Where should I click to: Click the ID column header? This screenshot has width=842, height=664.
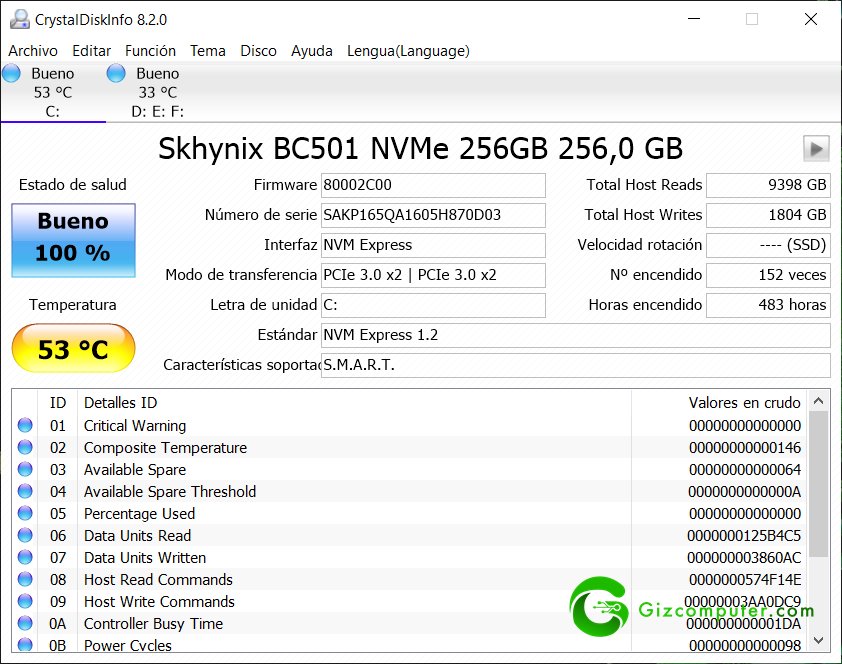click(58, 403)
